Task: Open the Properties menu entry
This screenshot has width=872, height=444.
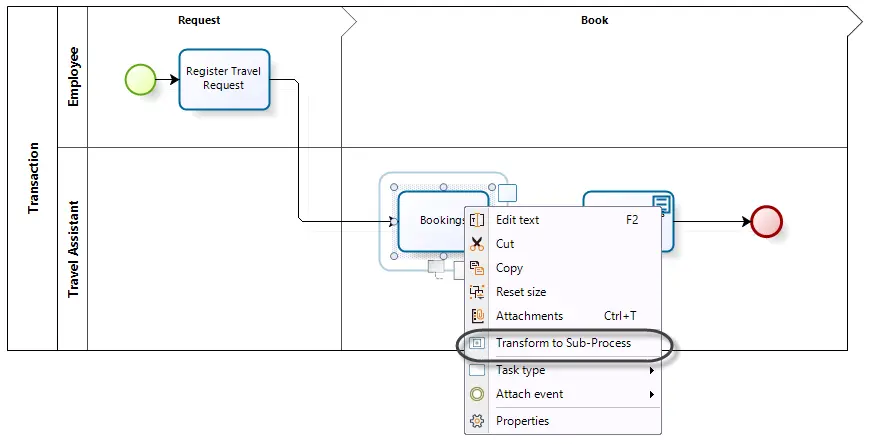Action: tap(563, 421)
